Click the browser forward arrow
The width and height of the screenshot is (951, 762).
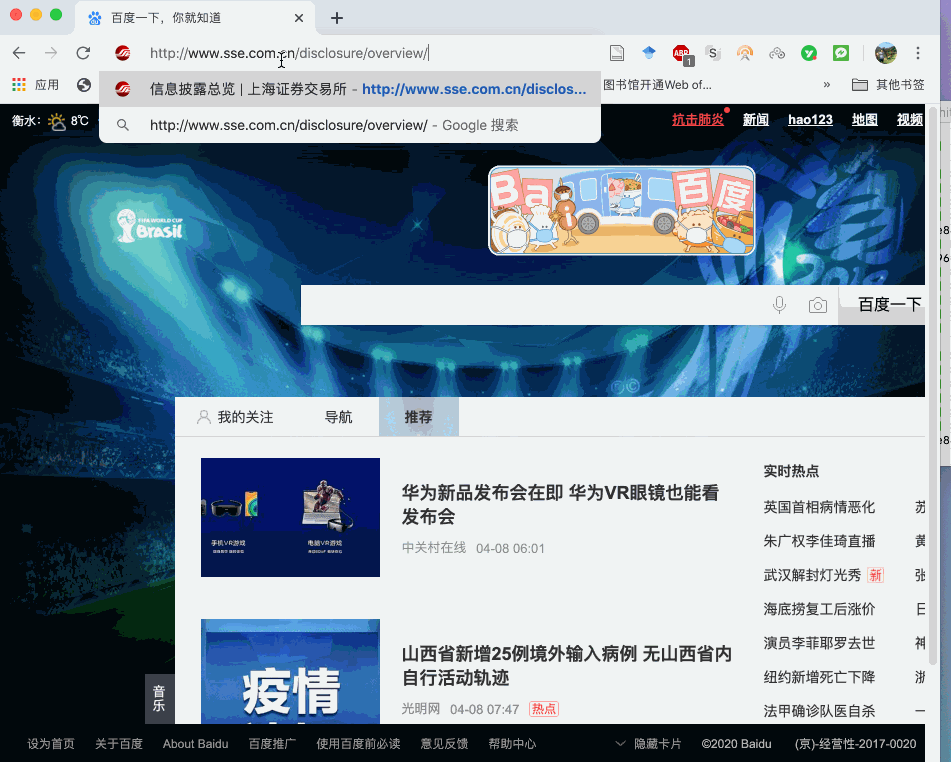tap(51, 53)
